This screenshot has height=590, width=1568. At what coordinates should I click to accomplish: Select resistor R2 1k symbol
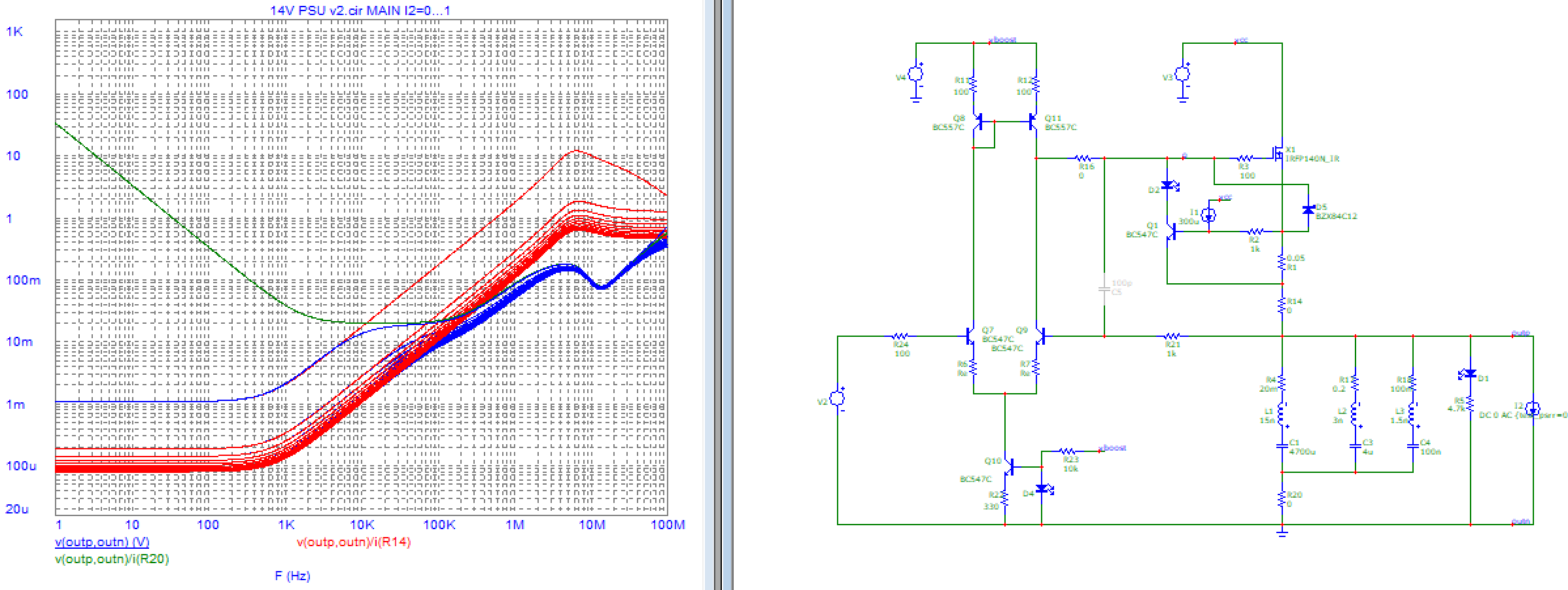coord(1255,232)
